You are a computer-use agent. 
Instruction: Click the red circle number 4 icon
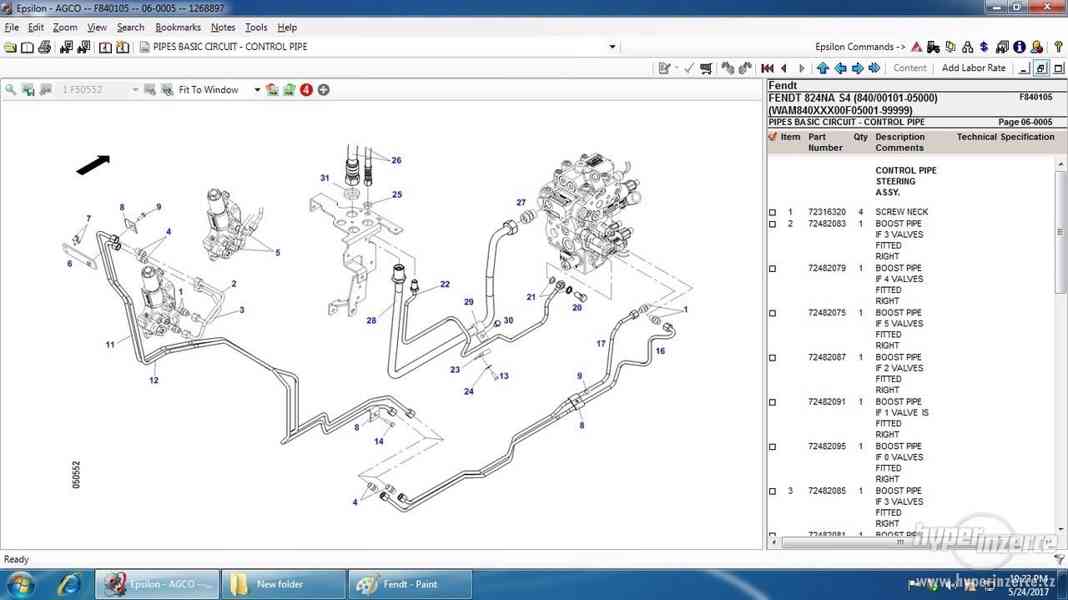click(307, 90)
